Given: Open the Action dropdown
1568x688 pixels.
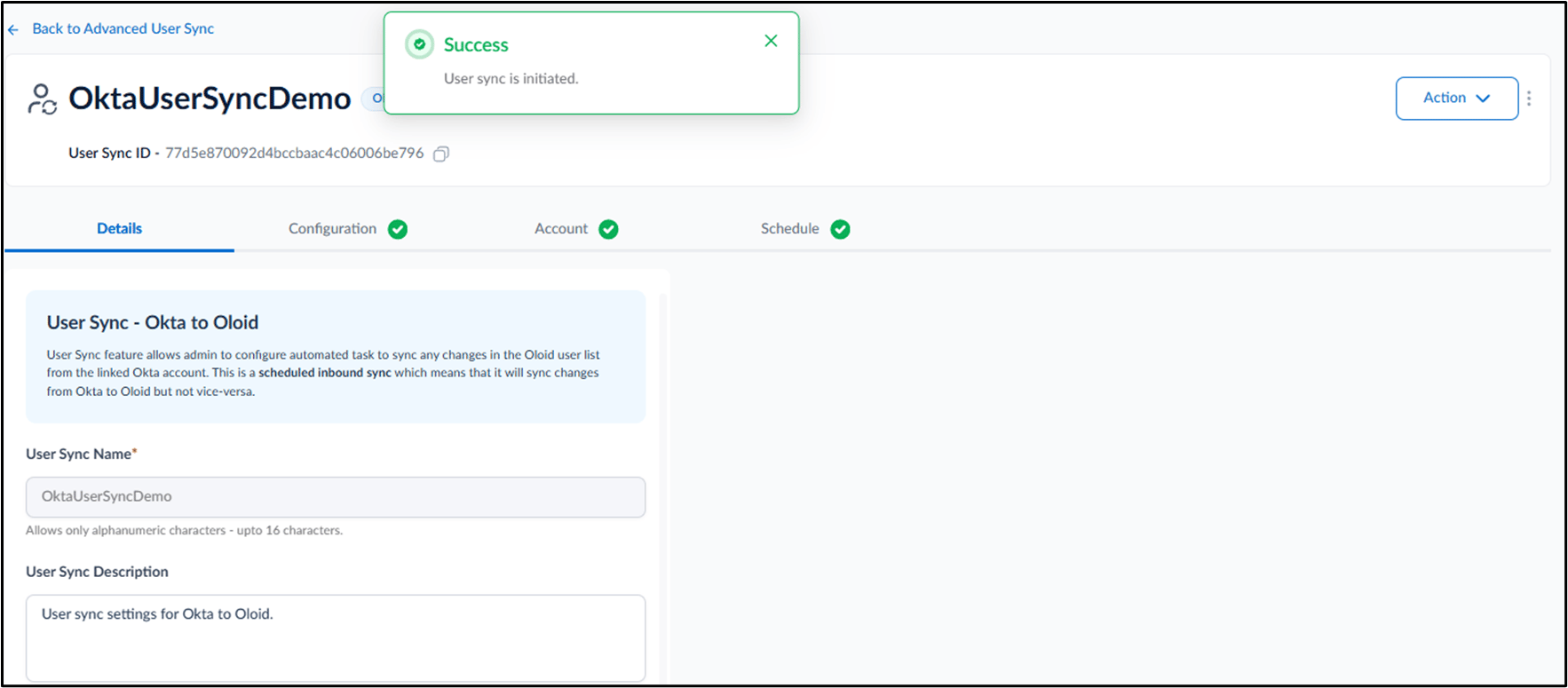Looking at the screenshot, I should pyautogui.click(x=1456, y=99).
